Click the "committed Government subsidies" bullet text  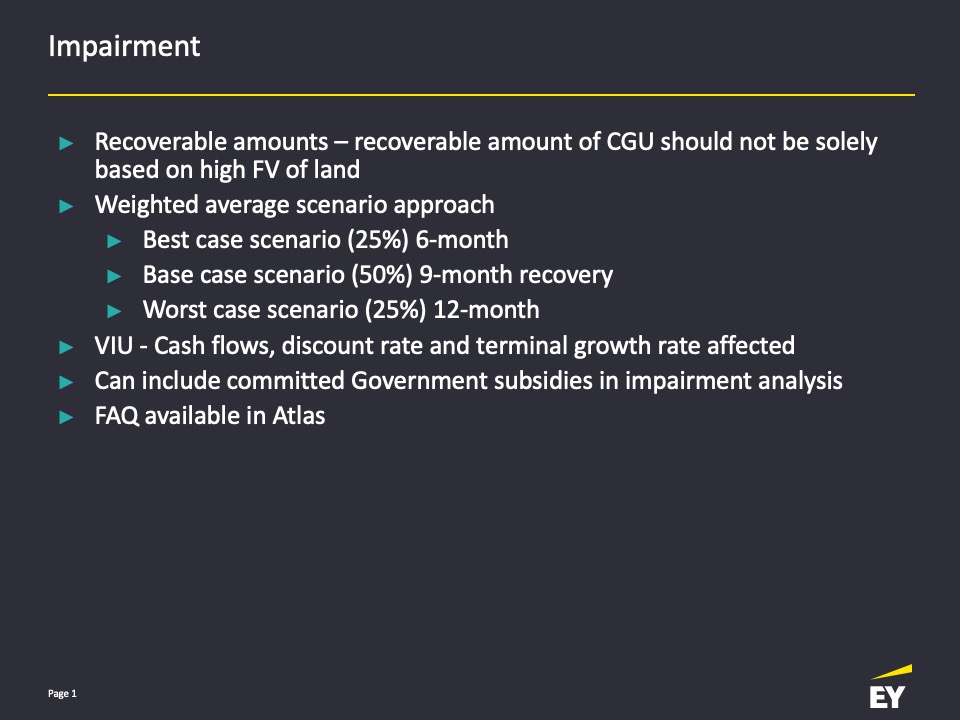point(468,381)
